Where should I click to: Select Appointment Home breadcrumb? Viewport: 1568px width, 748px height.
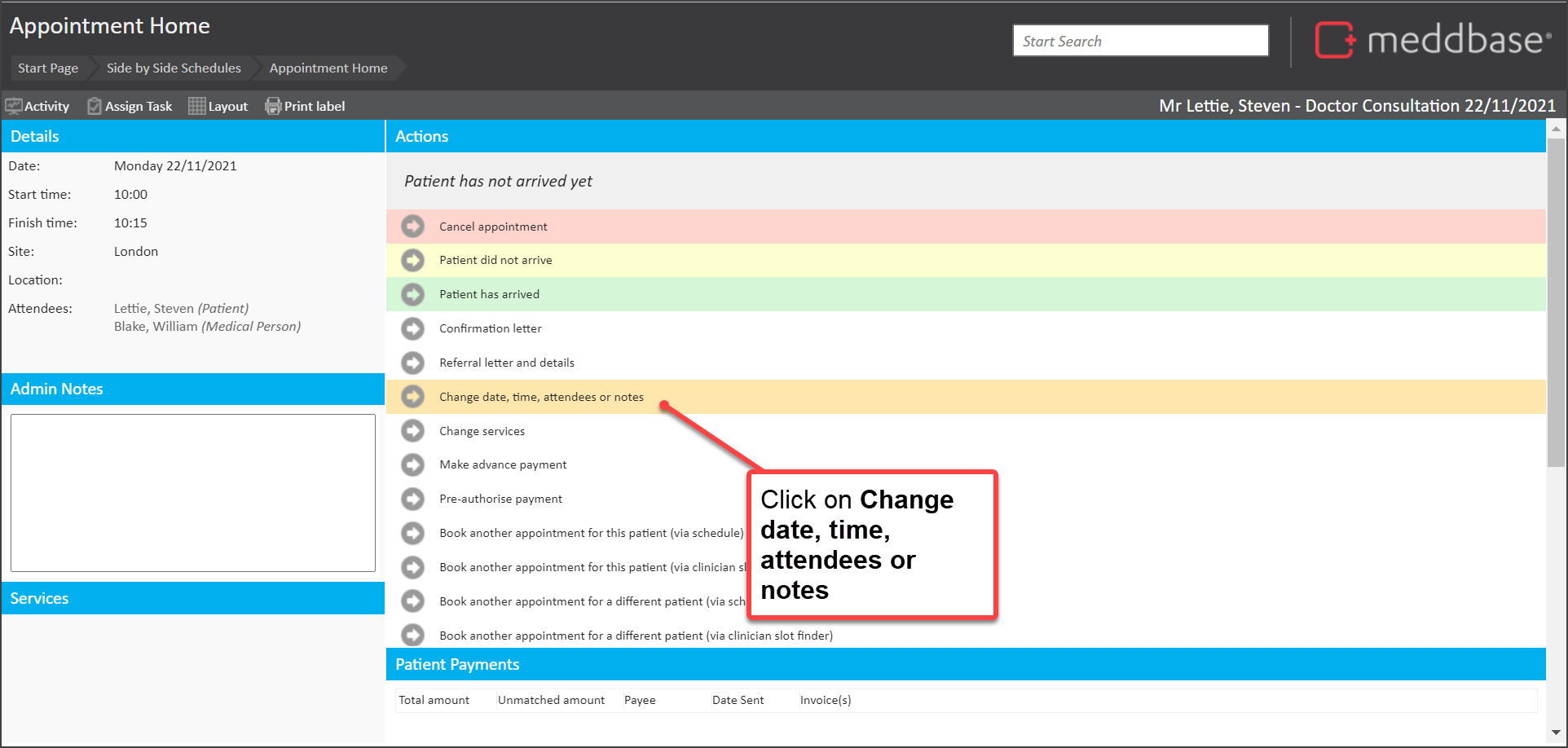pyautogui.click(x=328, y=68)
